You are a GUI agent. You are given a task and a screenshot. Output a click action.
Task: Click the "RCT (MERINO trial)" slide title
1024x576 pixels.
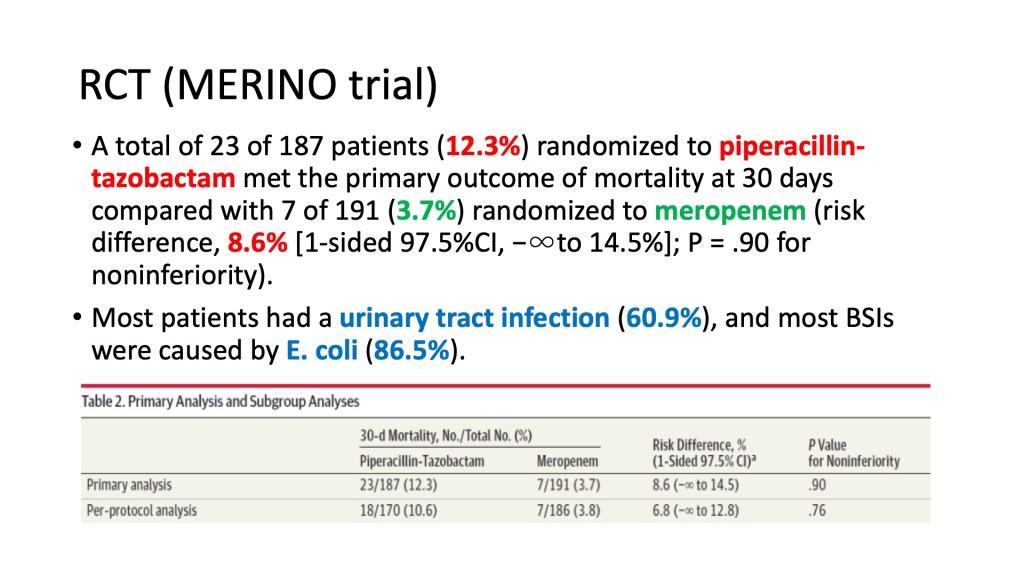pos(258,85)
